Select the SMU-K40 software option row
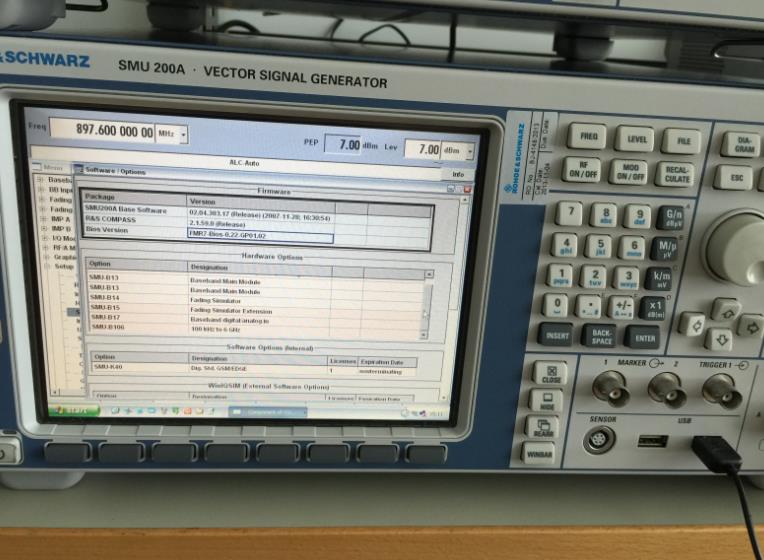The height and width of the screenshot is (560, 764). (x=253, y=369)
